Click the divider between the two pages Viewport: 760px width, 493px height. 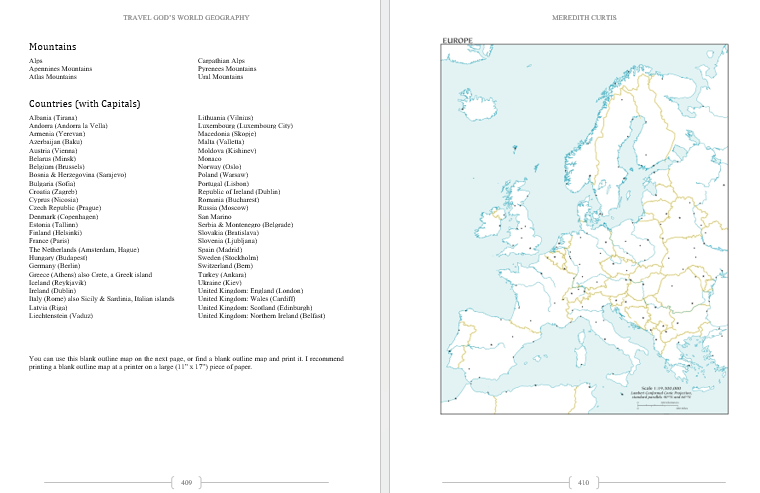coord(385,246)
